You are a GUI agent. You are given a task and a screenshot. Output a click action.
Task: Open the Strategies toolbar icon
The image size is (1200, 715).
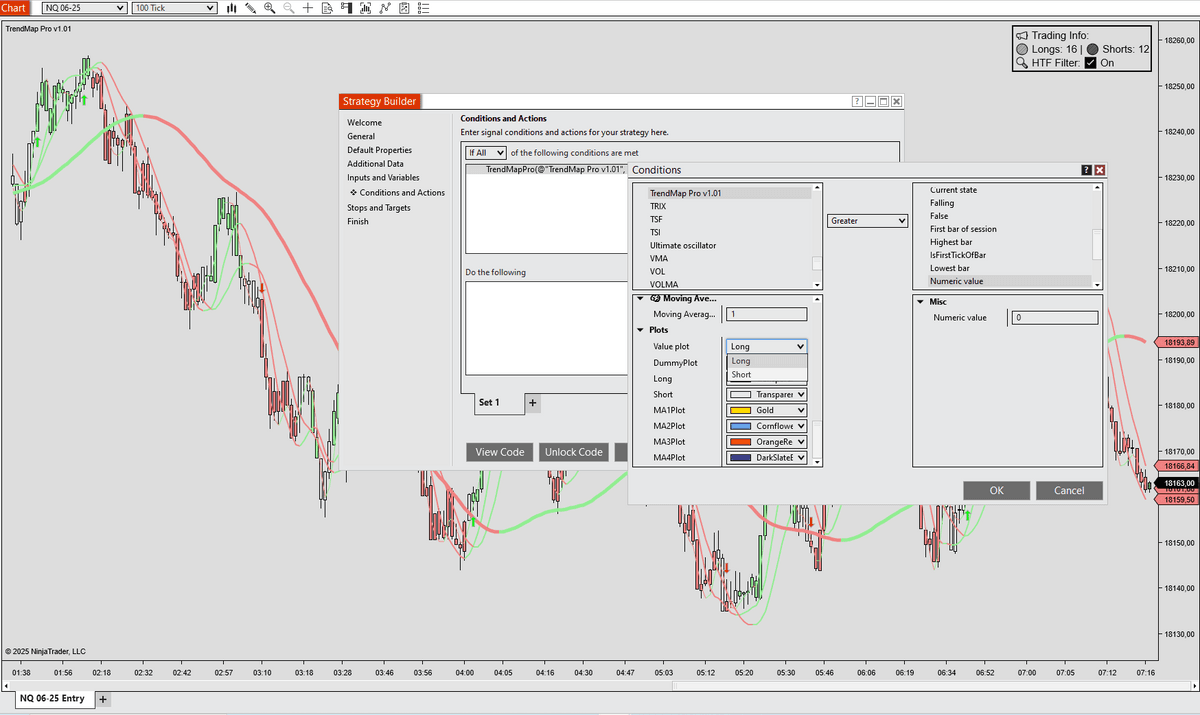(384, 8)
